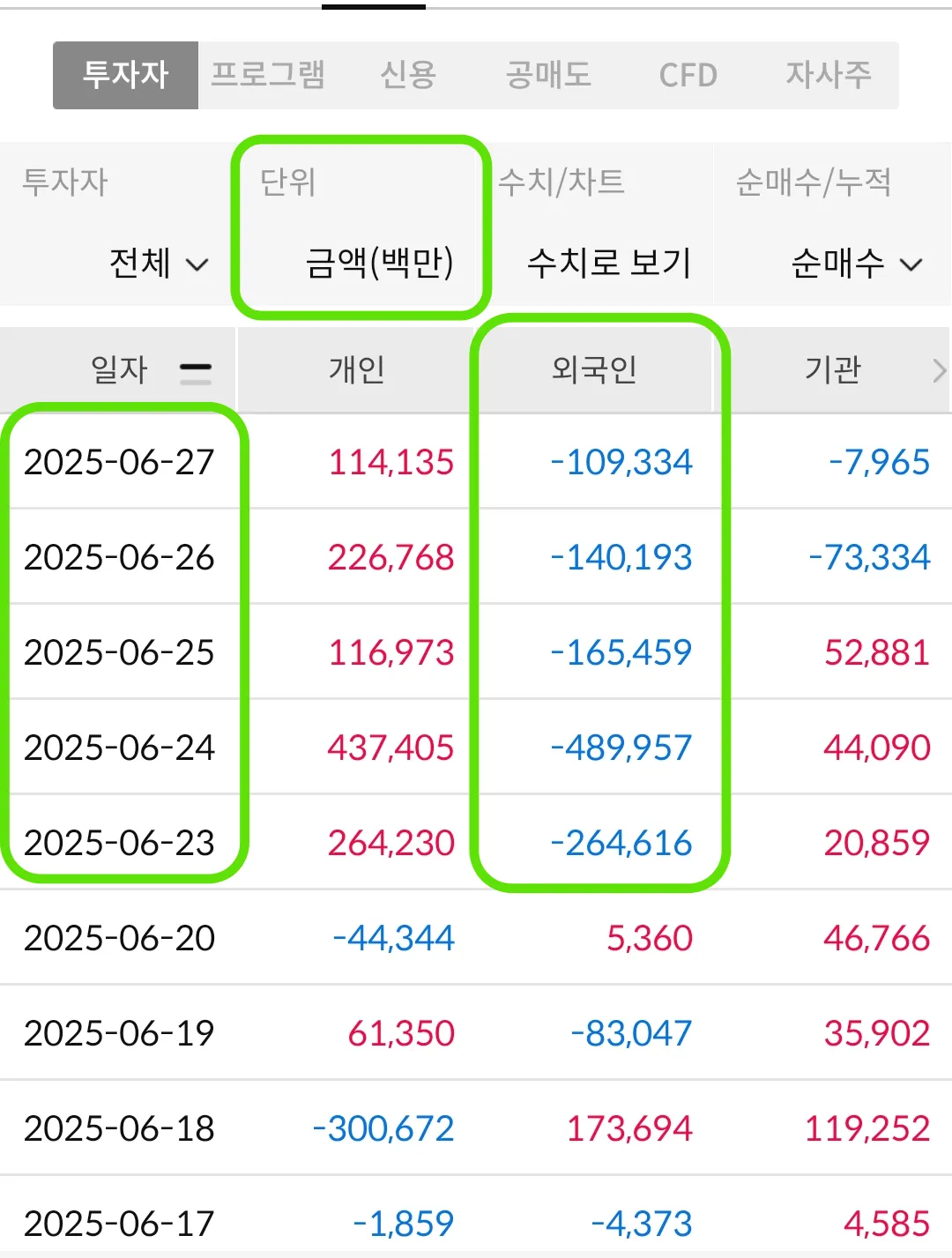Select the 신용 tab
952x1258 pixels.
(408, 76)
